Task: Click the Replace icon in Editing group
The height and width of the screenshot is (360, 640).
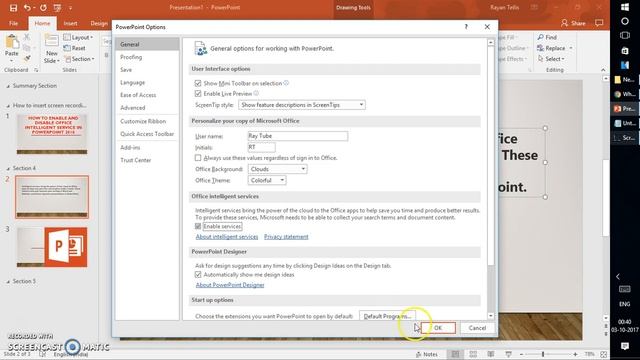Action: (540, 48)
